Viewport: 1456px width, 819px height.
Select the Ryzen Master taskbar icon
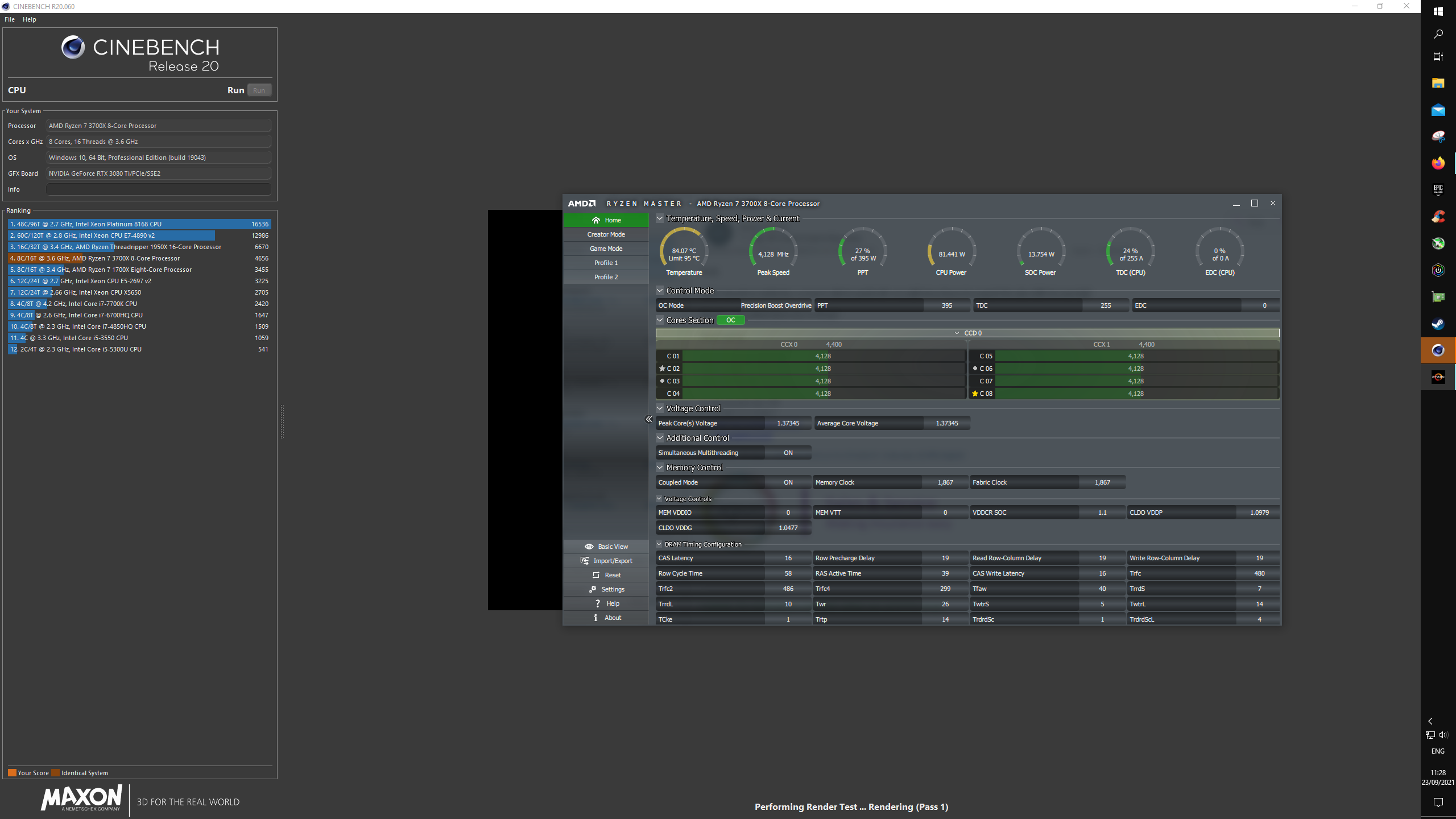pos(1438,377)
